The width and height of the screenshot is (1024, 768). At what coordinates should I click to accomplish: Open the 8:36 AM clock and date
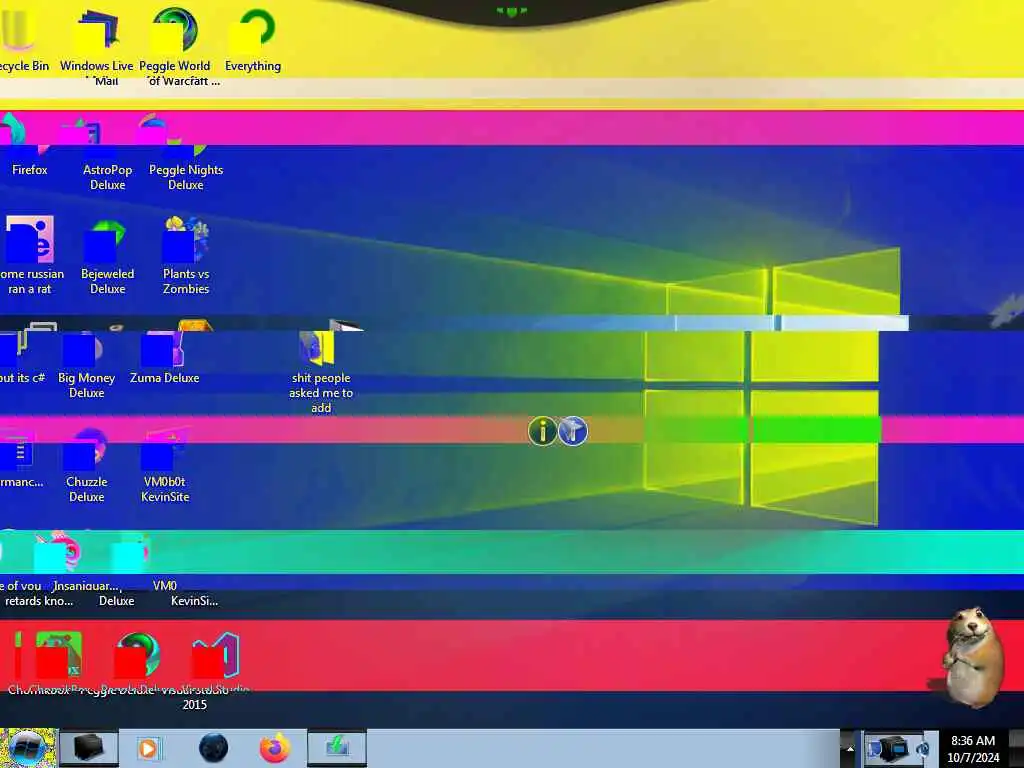click(x=973, y=749)
